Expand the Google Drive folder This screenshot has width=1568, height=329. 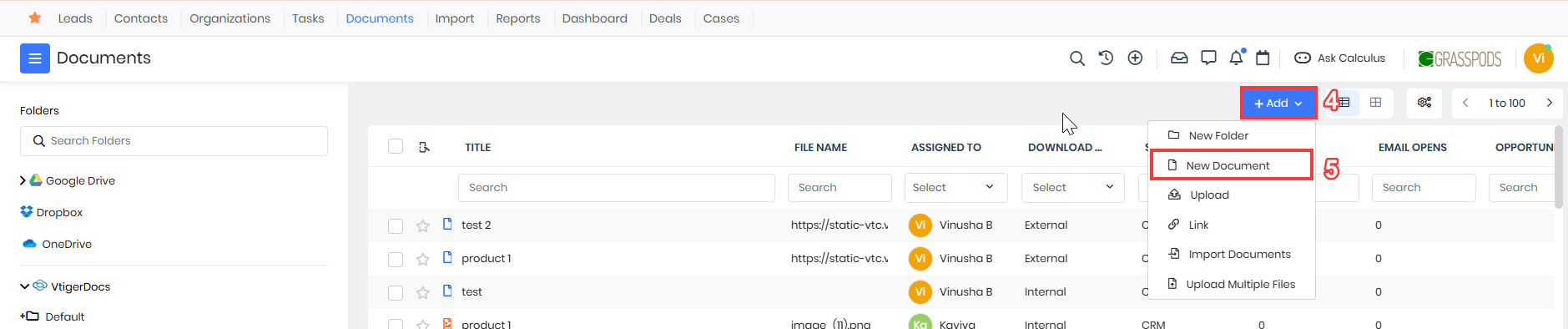point(23,180)
